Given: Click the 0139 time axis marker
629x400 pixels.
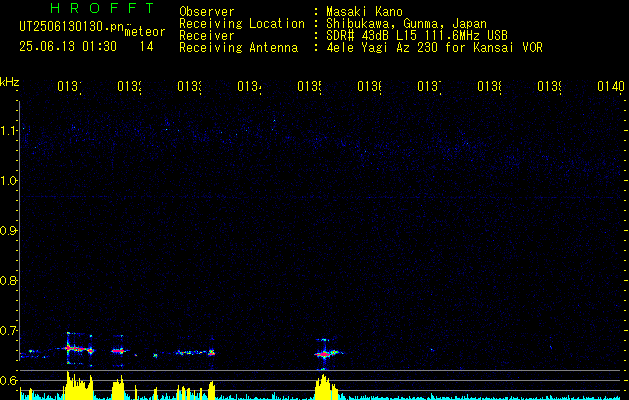Looking at the screenshot, I should click(x=549, y=86).
